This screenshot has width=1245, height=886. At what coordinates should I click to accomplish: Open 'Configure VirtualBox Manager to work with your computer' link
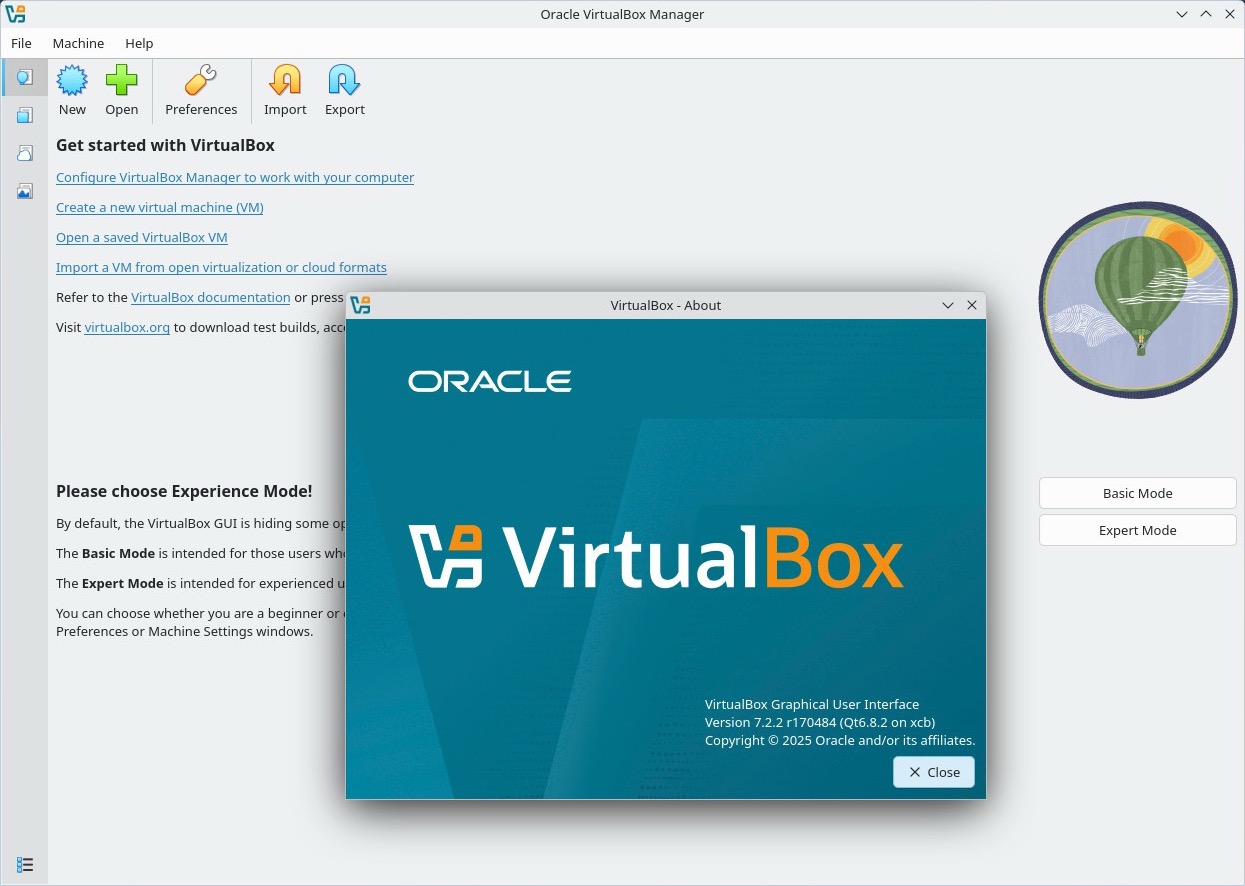click(x=235, y=177)
